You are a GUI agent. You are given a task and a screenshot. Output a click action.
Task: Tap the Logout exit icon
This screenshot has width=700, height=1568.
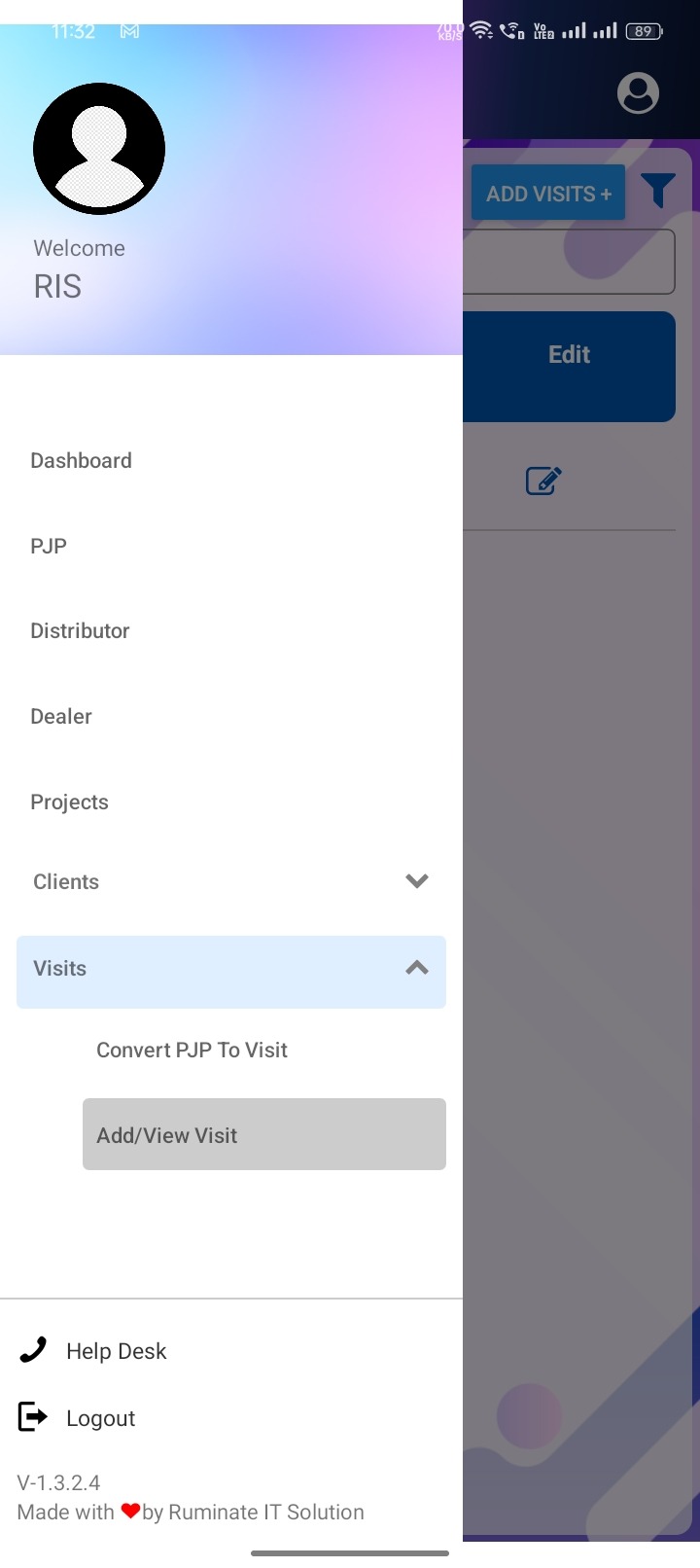[33, 1417]
